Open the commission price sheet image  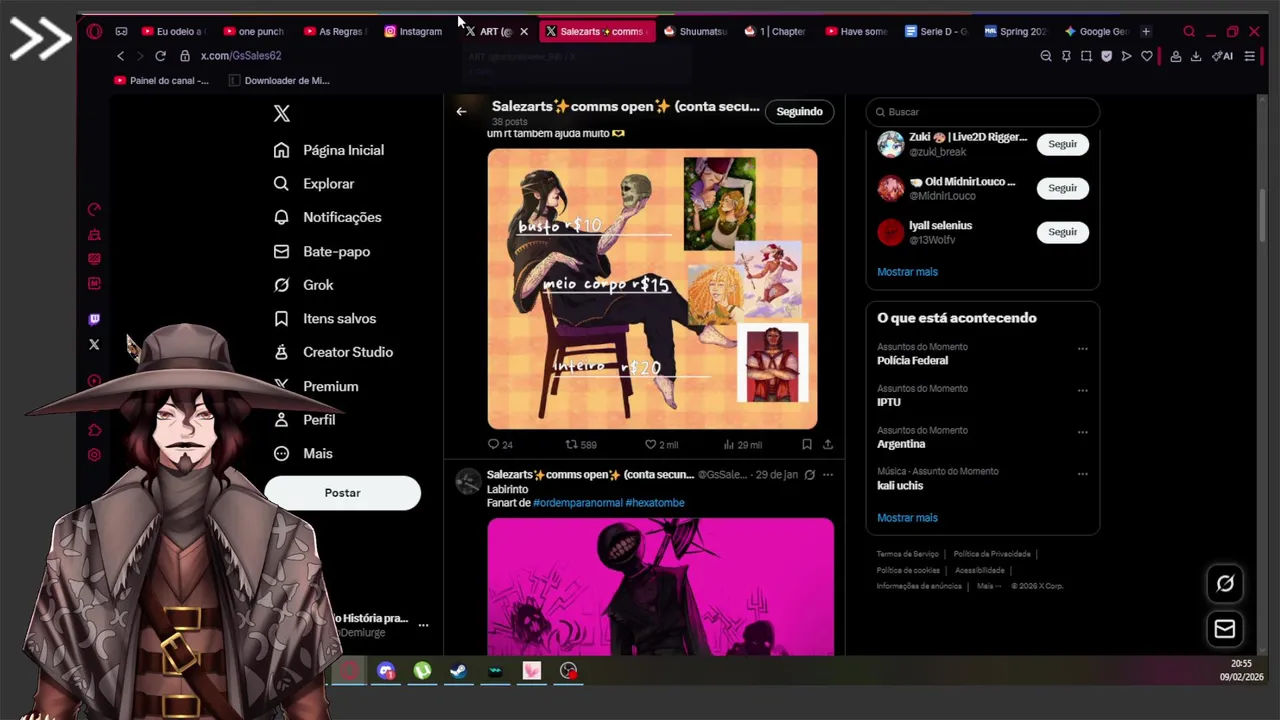click(x=652, y=289)
